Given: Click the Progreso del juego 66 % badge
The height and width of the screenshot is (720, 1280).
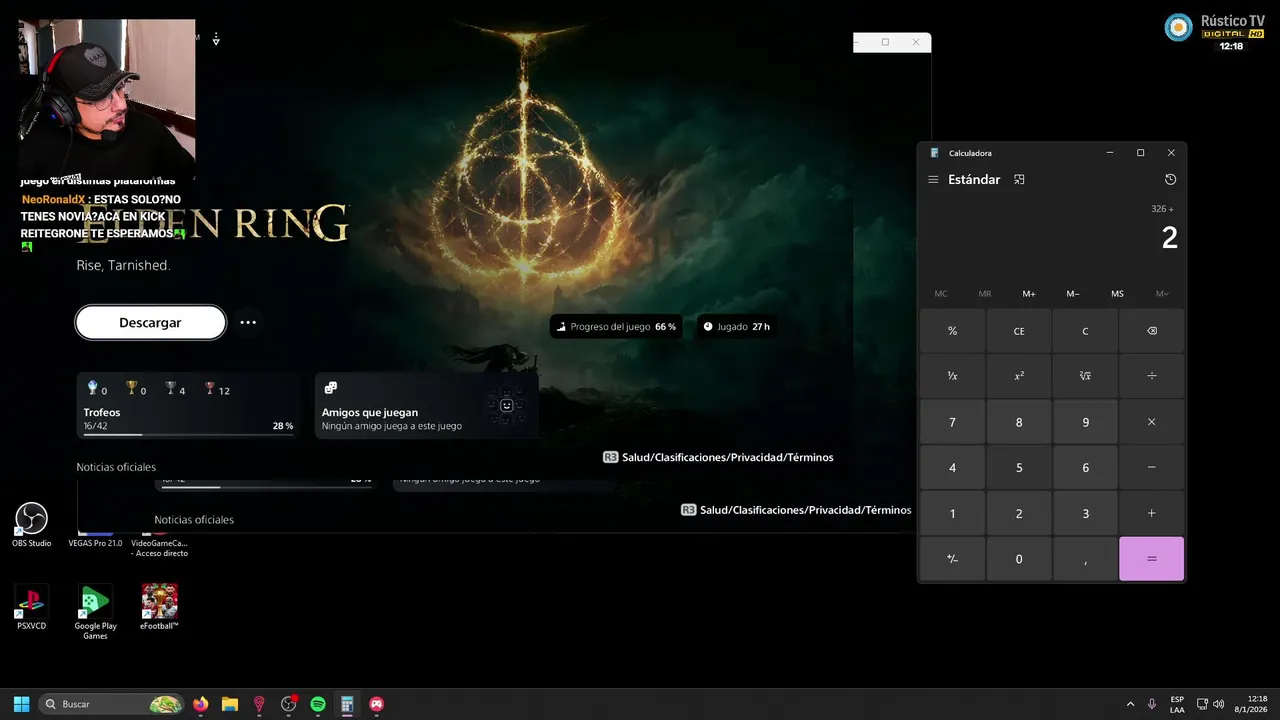Looking at the screenshot, I should tap(616, 327).
